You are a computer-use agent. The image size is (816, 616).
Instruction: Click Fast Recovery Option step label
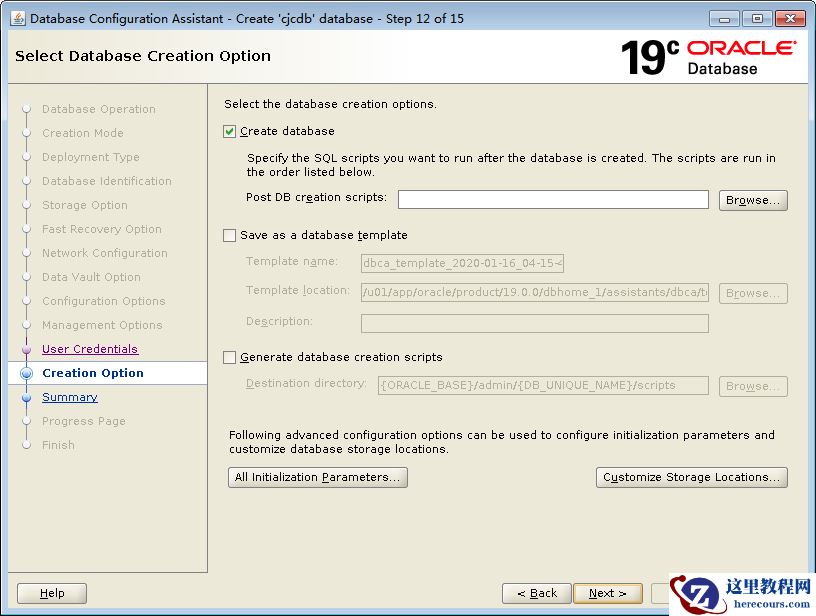click(x=102, y=229)
